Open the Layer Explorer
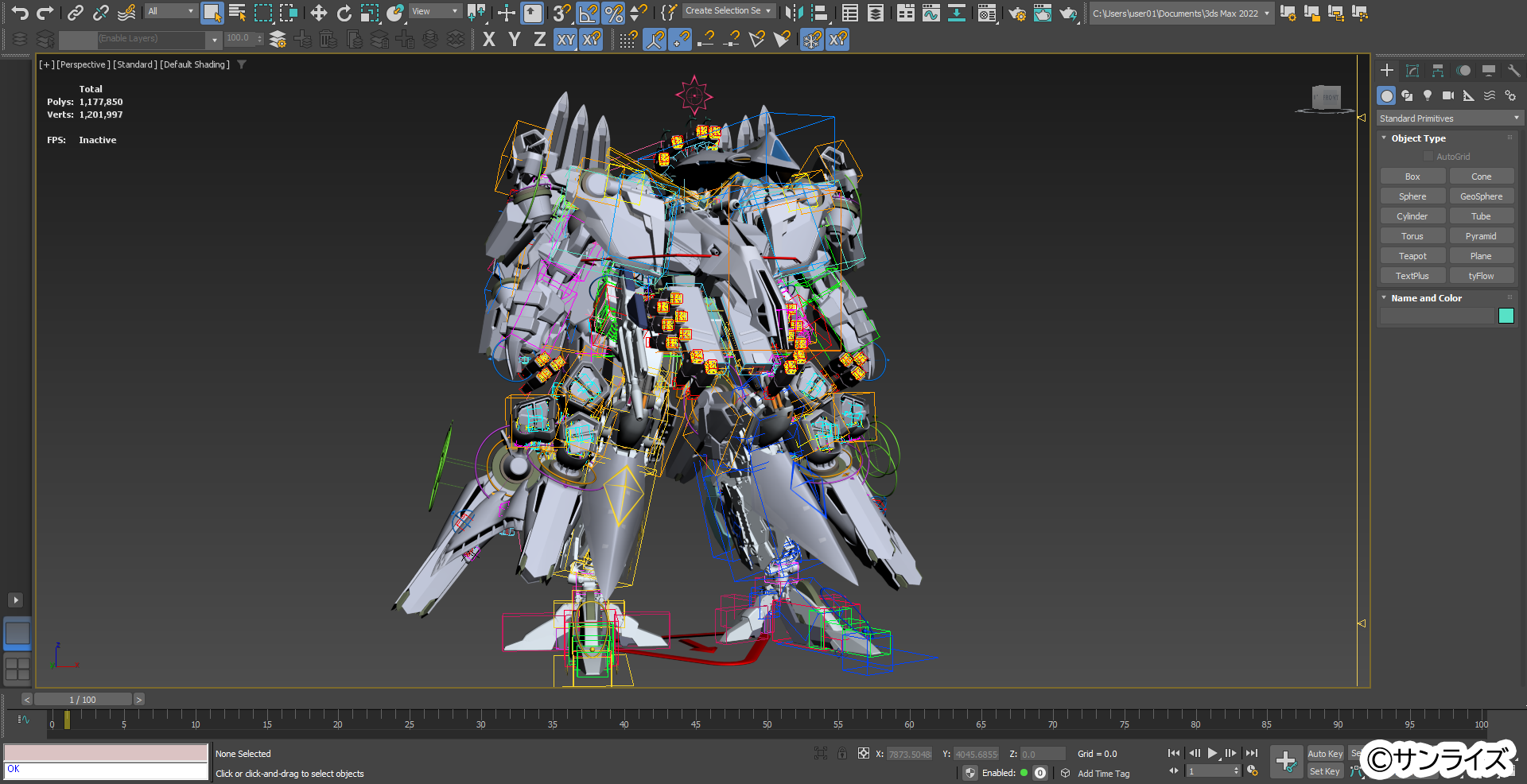Image resolution: width=1527 pixels, height=784 pixels. pos(876,13)
